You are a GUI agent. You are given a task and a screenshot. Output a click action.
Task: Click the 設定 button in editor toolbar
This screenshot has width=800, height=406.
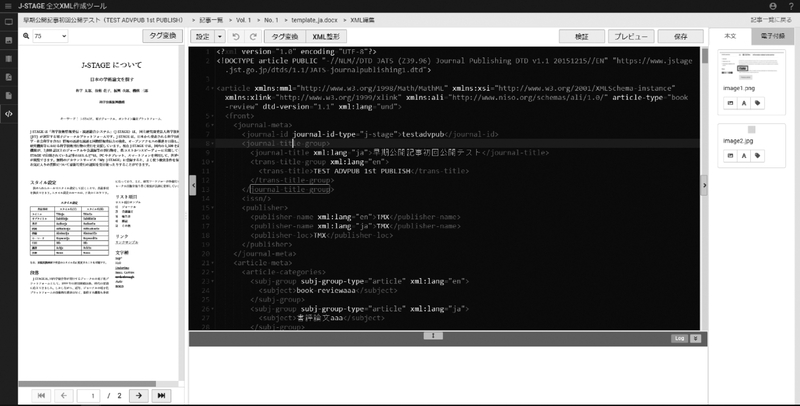[203, 36]
